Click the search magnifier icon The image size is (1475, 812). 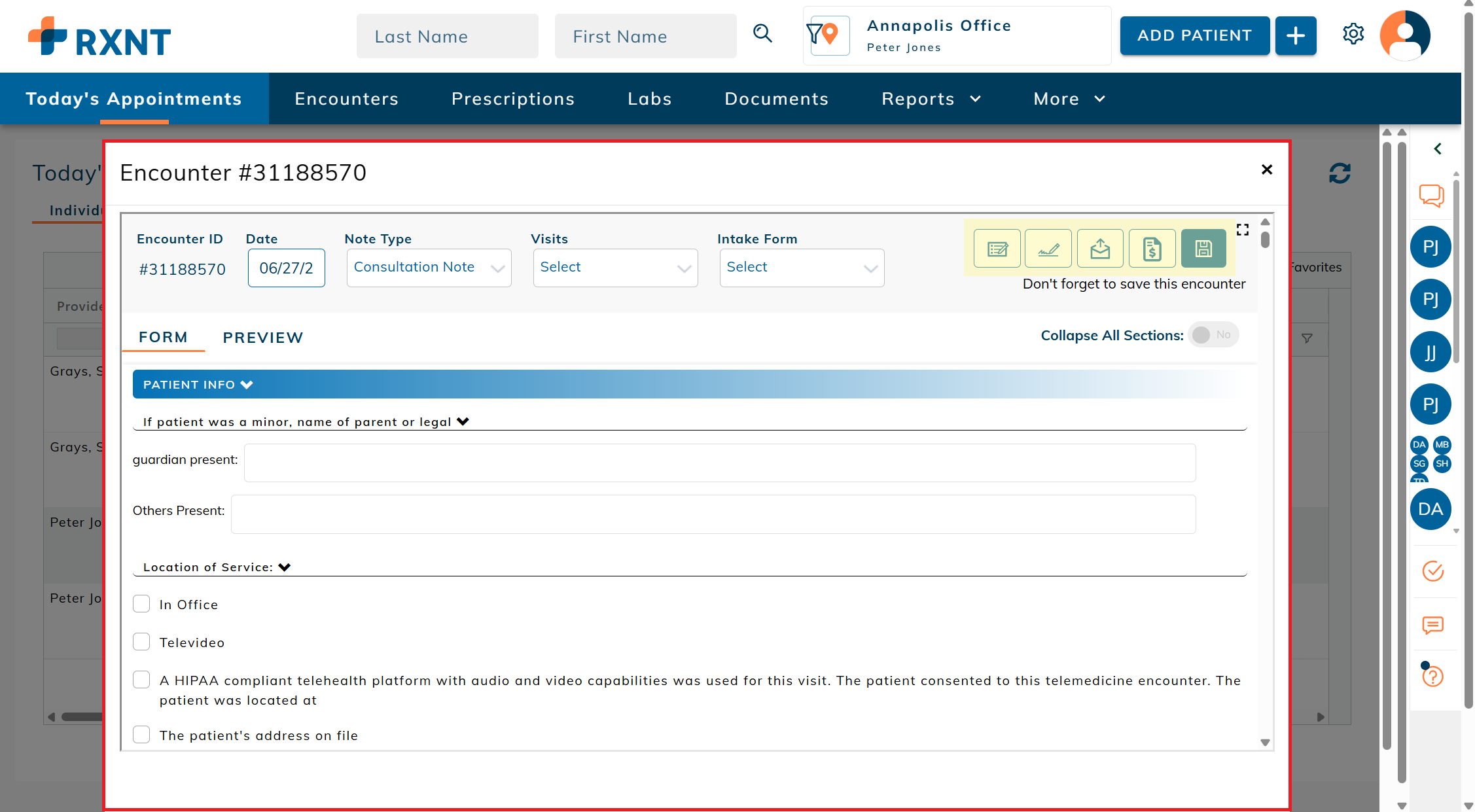click(762, 33)
